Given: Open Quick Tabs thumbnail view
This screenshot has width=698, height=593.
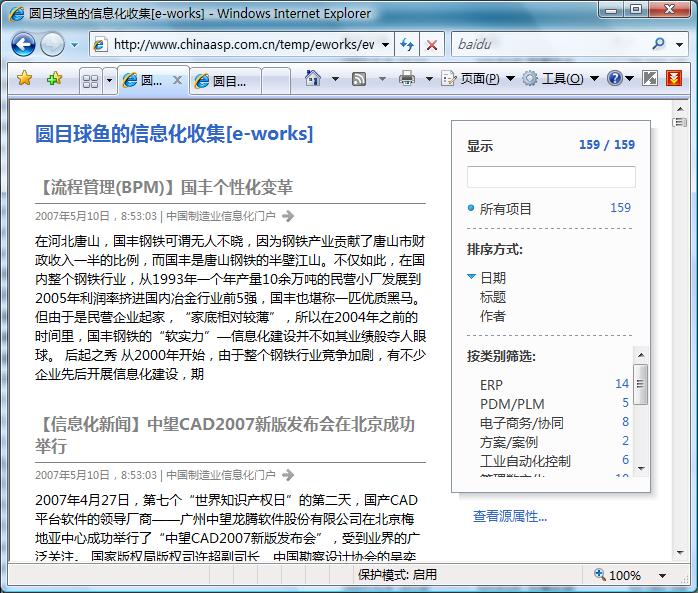Looking at the screenshot, I should point(90,81).
